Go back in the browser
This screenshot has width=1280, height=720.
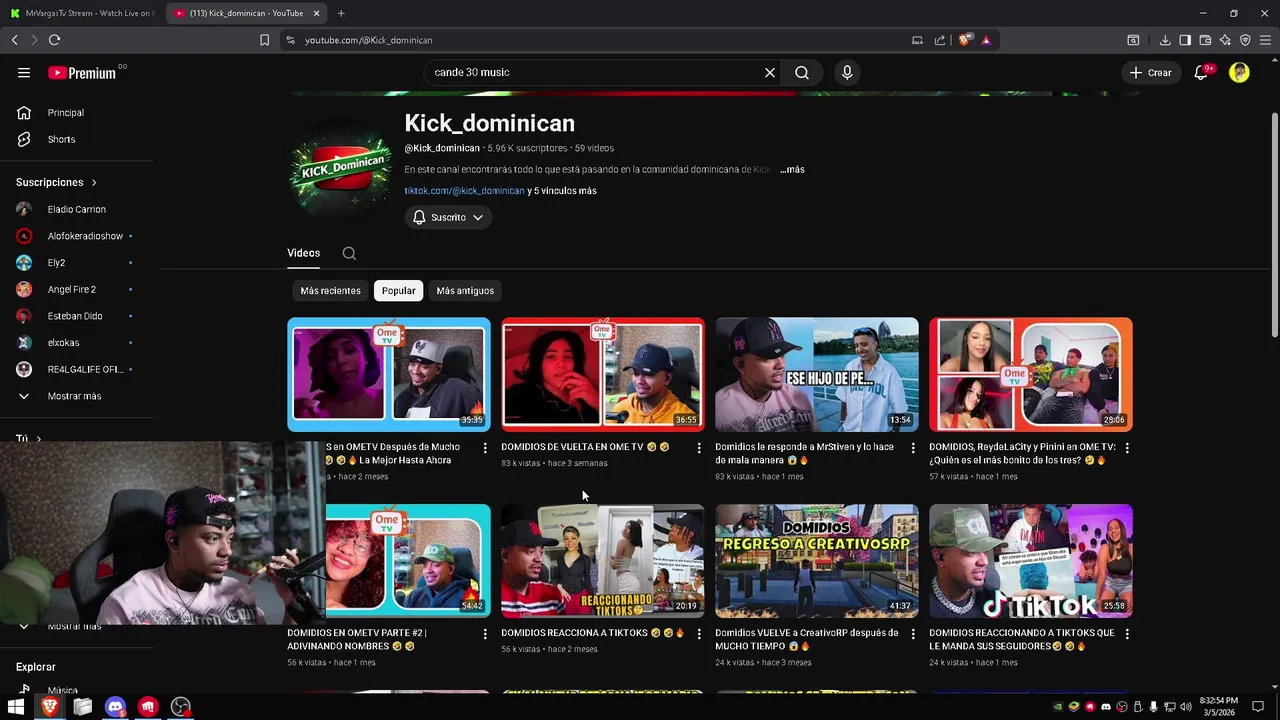[x=14, y=40]
